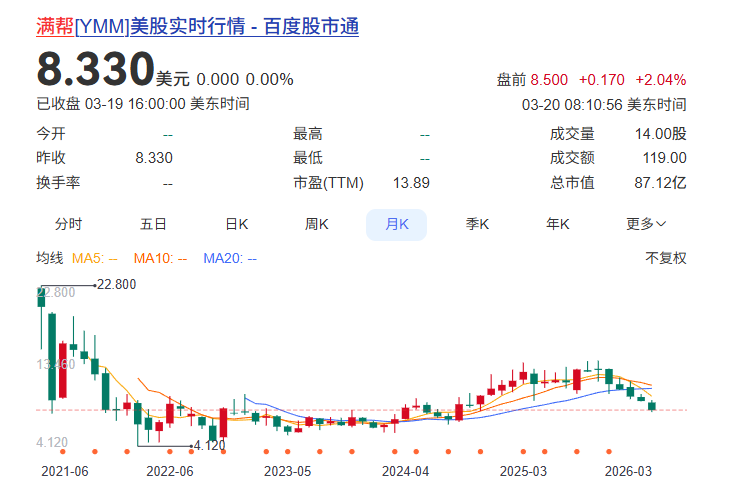Click the +2.04% pre-market change
Viewport: 739px width, 486px height.
click(660, 80)
